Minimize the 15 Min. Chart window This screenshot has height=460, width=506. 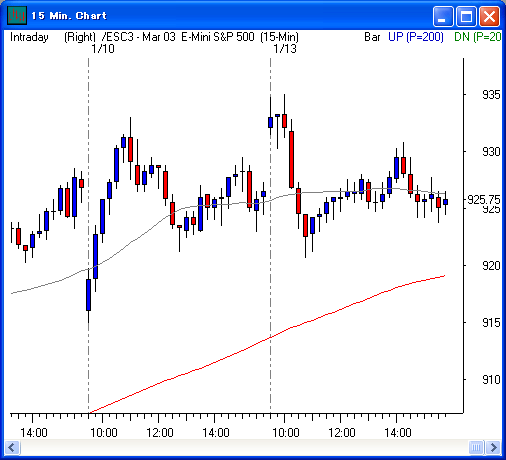(443, 16)
